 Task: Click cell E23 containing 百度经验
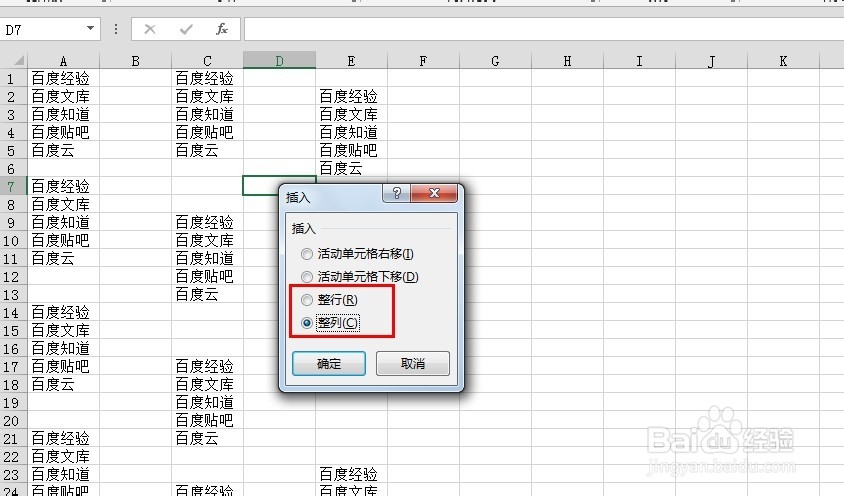pos(351,474)
